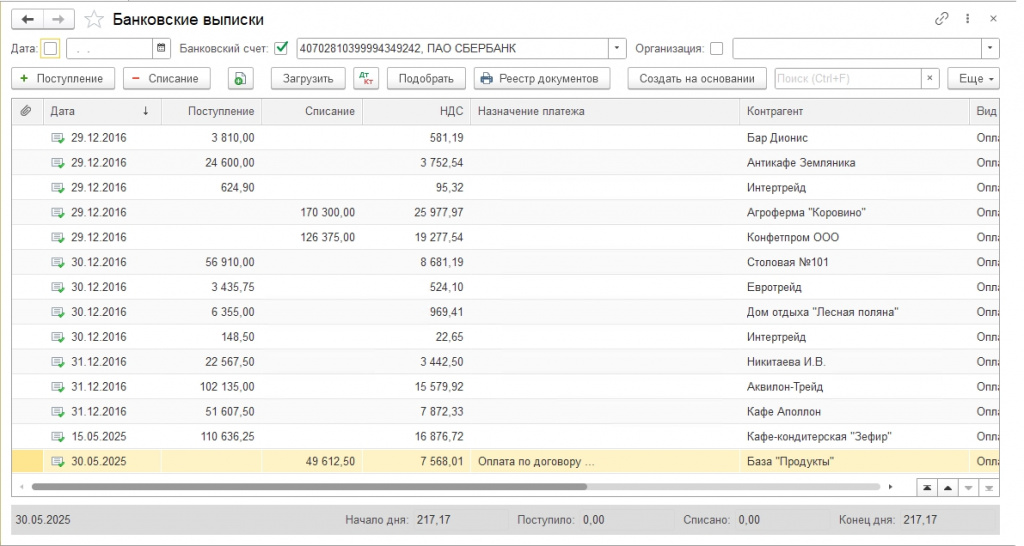
Task: Click document icon in База "Продукты" row
Action: pos(58,461)
